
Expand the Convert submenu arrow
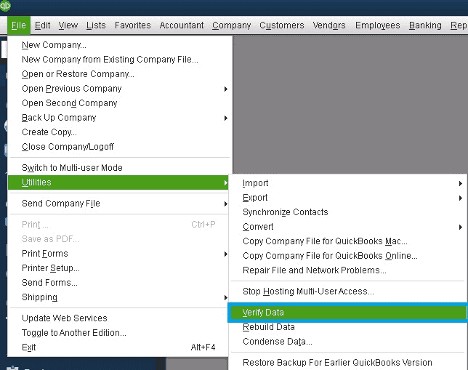pos(460,227)
